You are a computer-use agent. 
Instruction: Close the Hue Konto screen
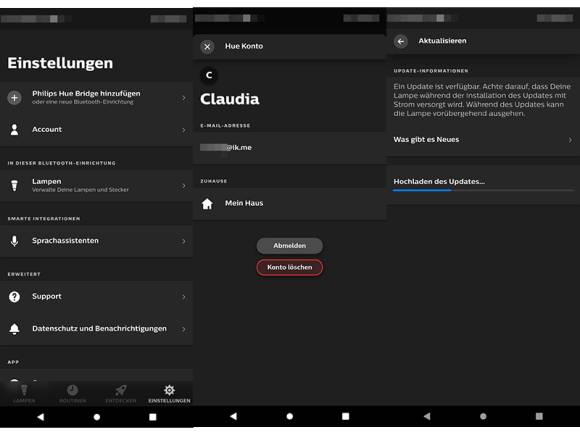coord(207,47)
